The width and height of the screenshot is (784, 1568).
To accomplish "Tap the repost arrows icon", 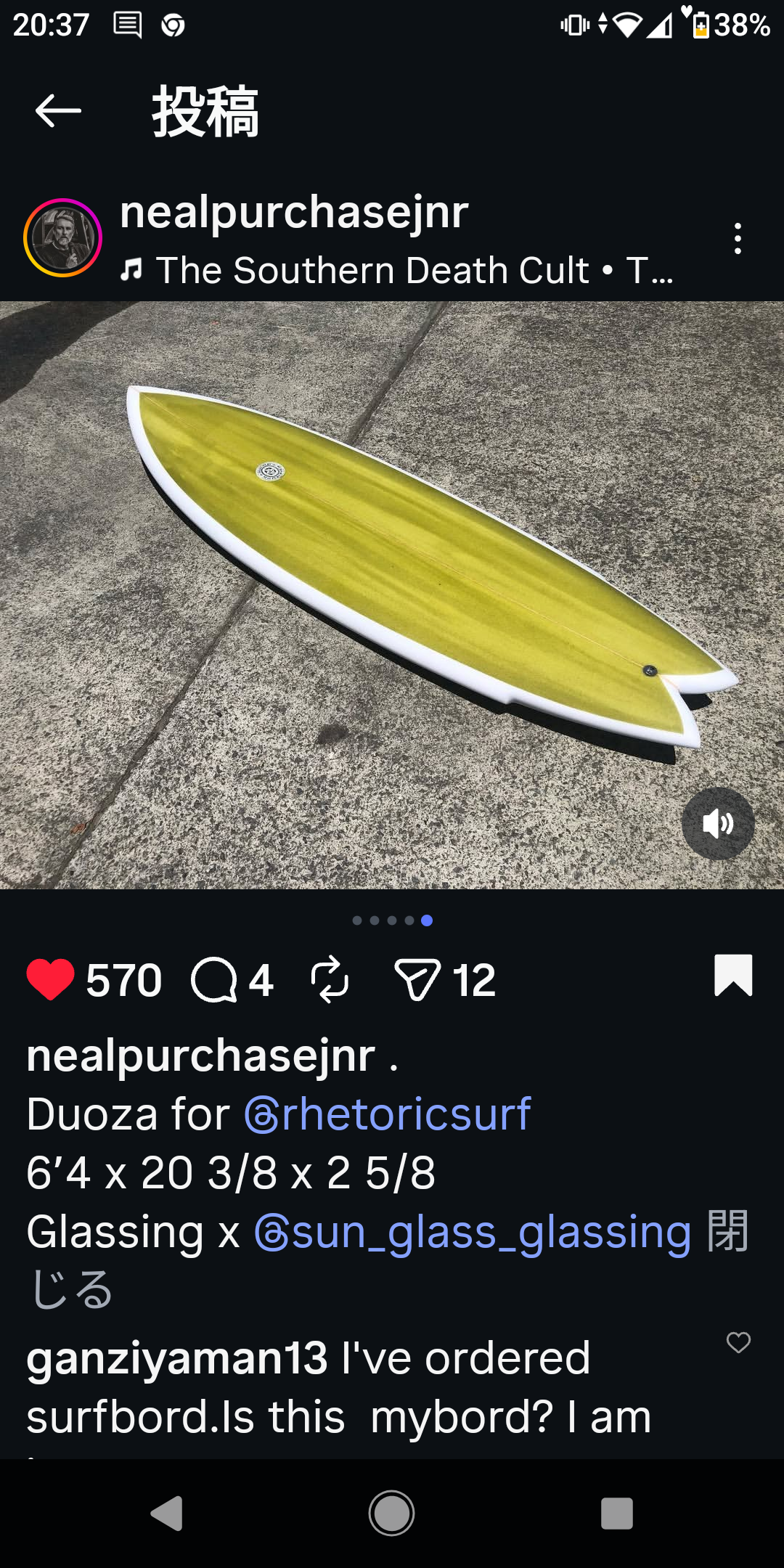I will coord(330,979).
